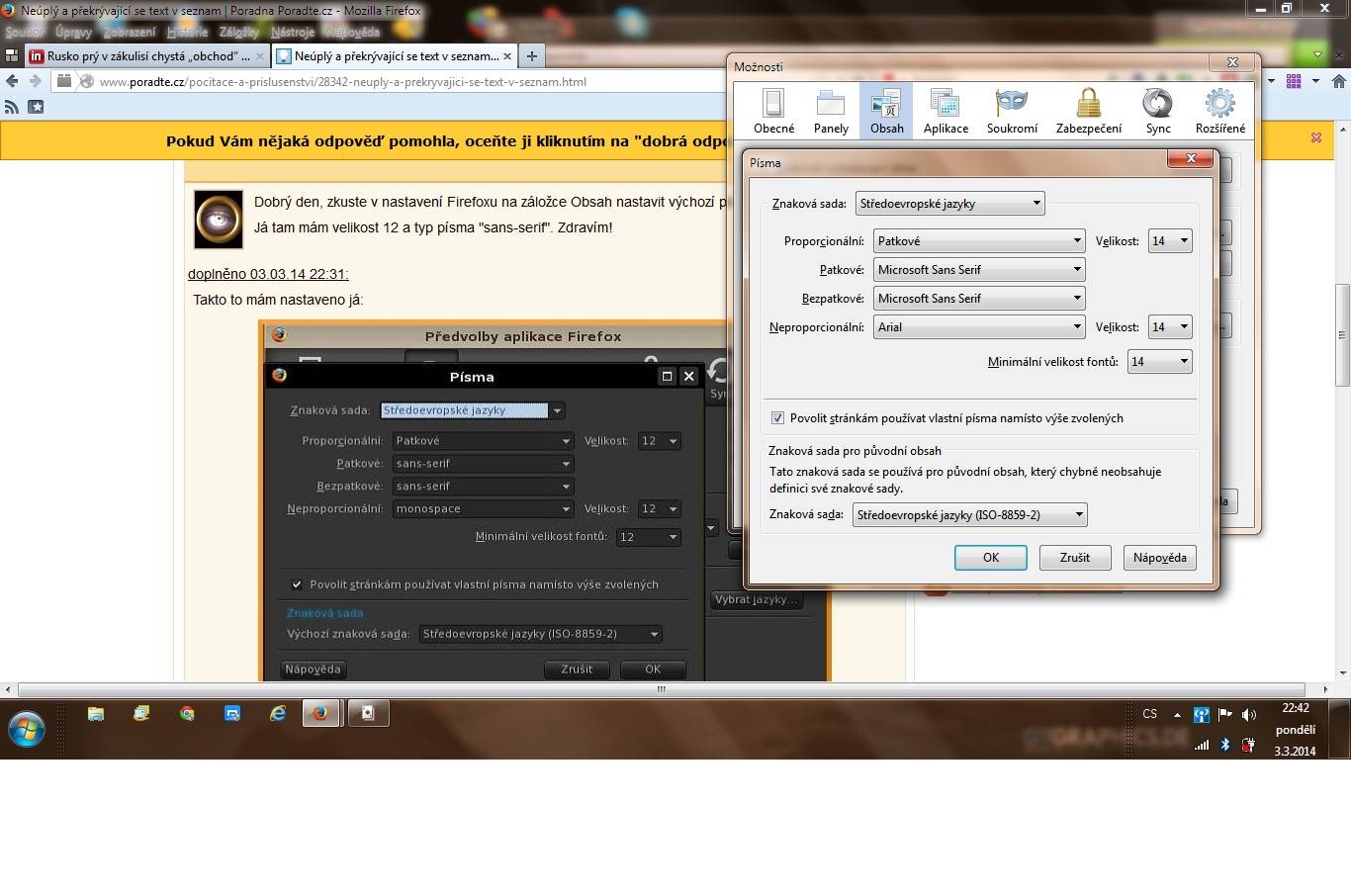1351x896 pixels.
Task: Open the Historie menu
Action: pos(188,32)
